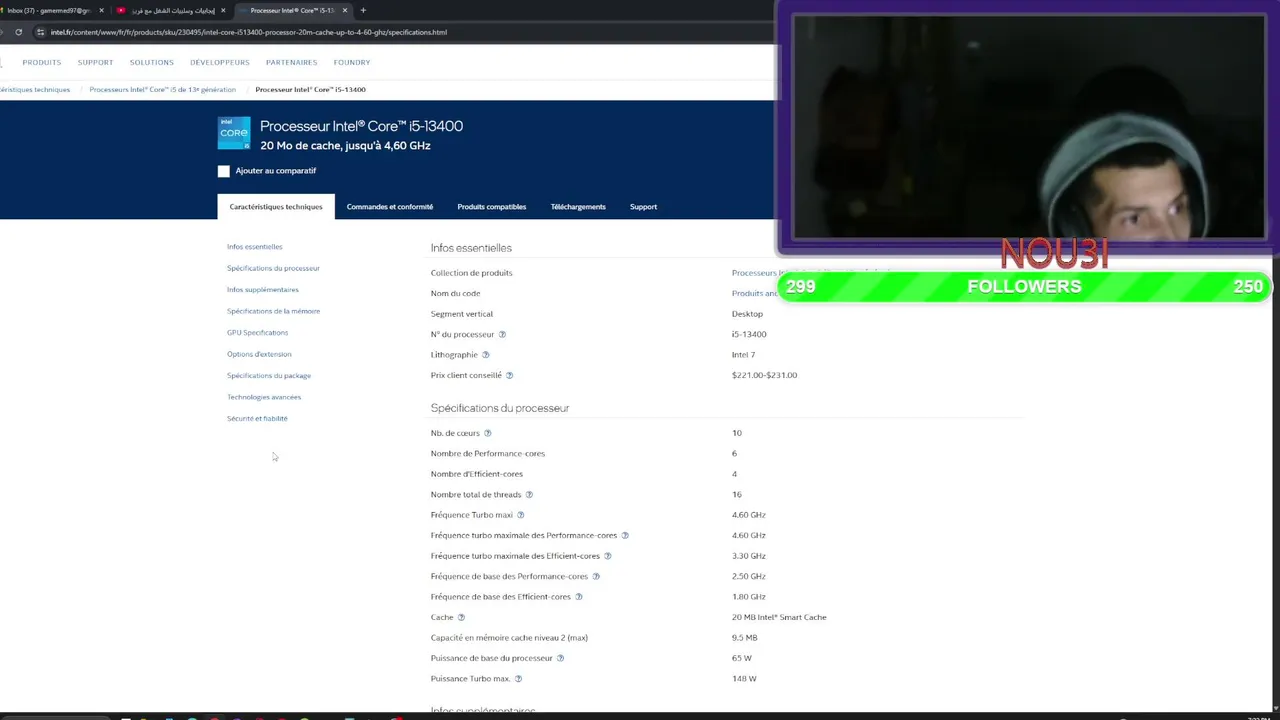Open Commandes et conformité tab
Screen dimensions: 1280x720
point(390,207)
